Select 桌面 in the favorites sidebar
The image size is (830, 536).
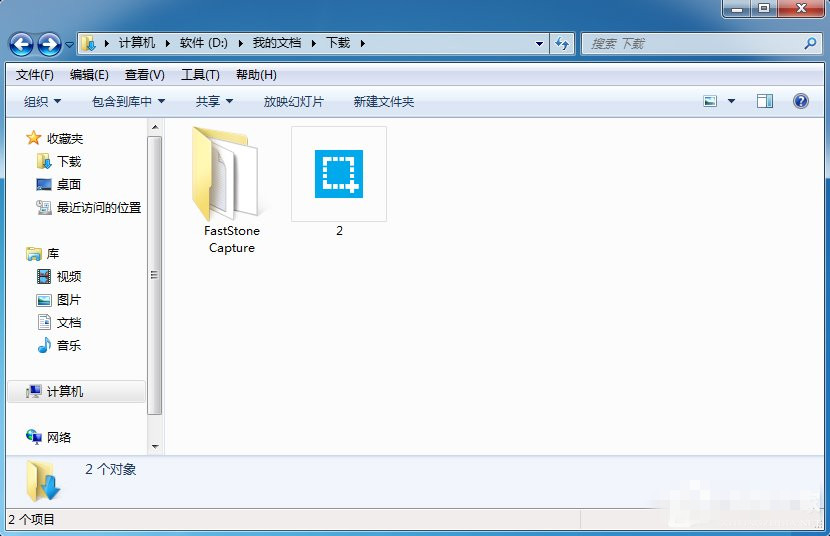tap(69, 185)
